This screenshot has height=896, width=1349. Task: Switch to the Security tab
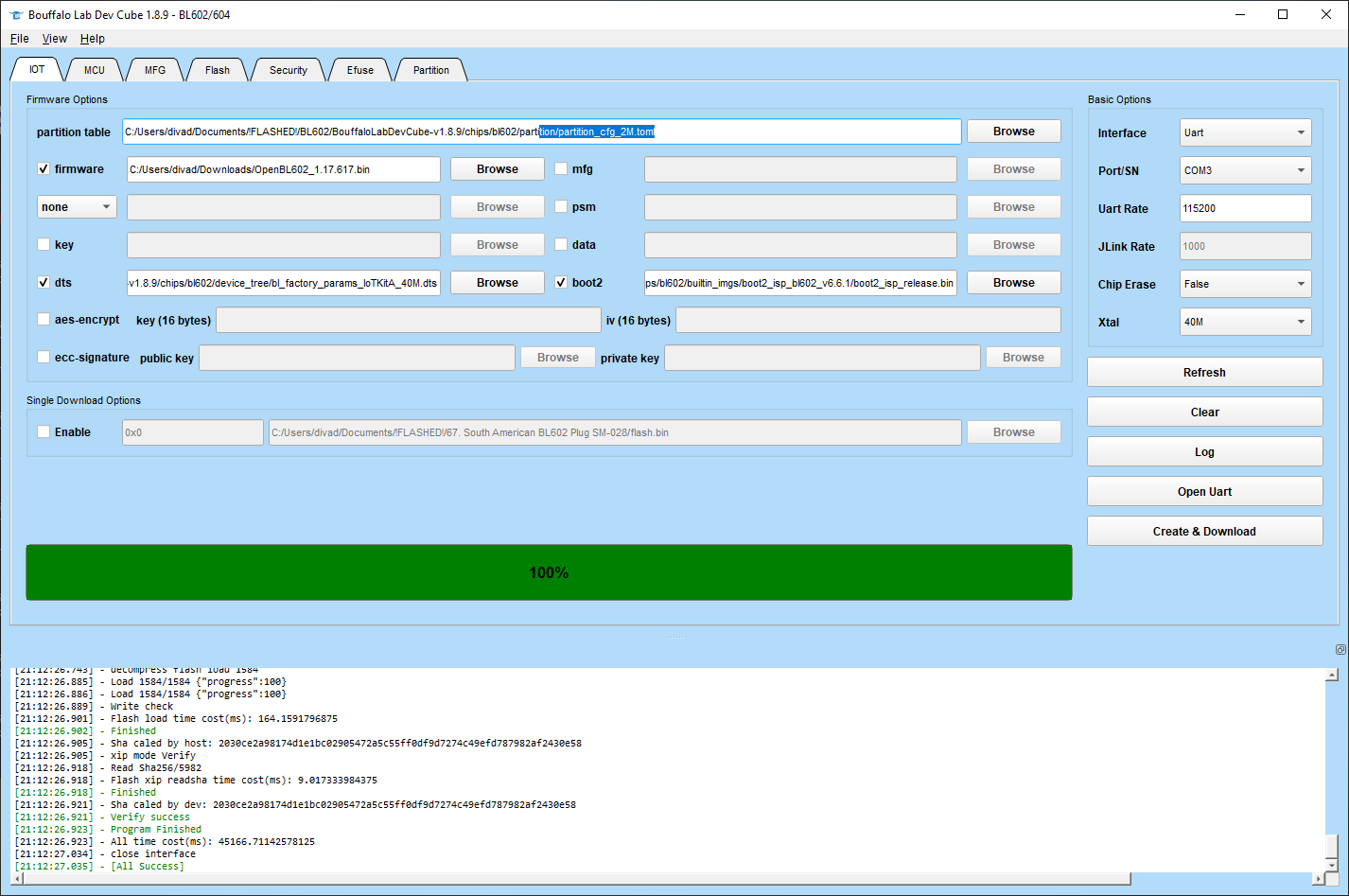point(289,70)
